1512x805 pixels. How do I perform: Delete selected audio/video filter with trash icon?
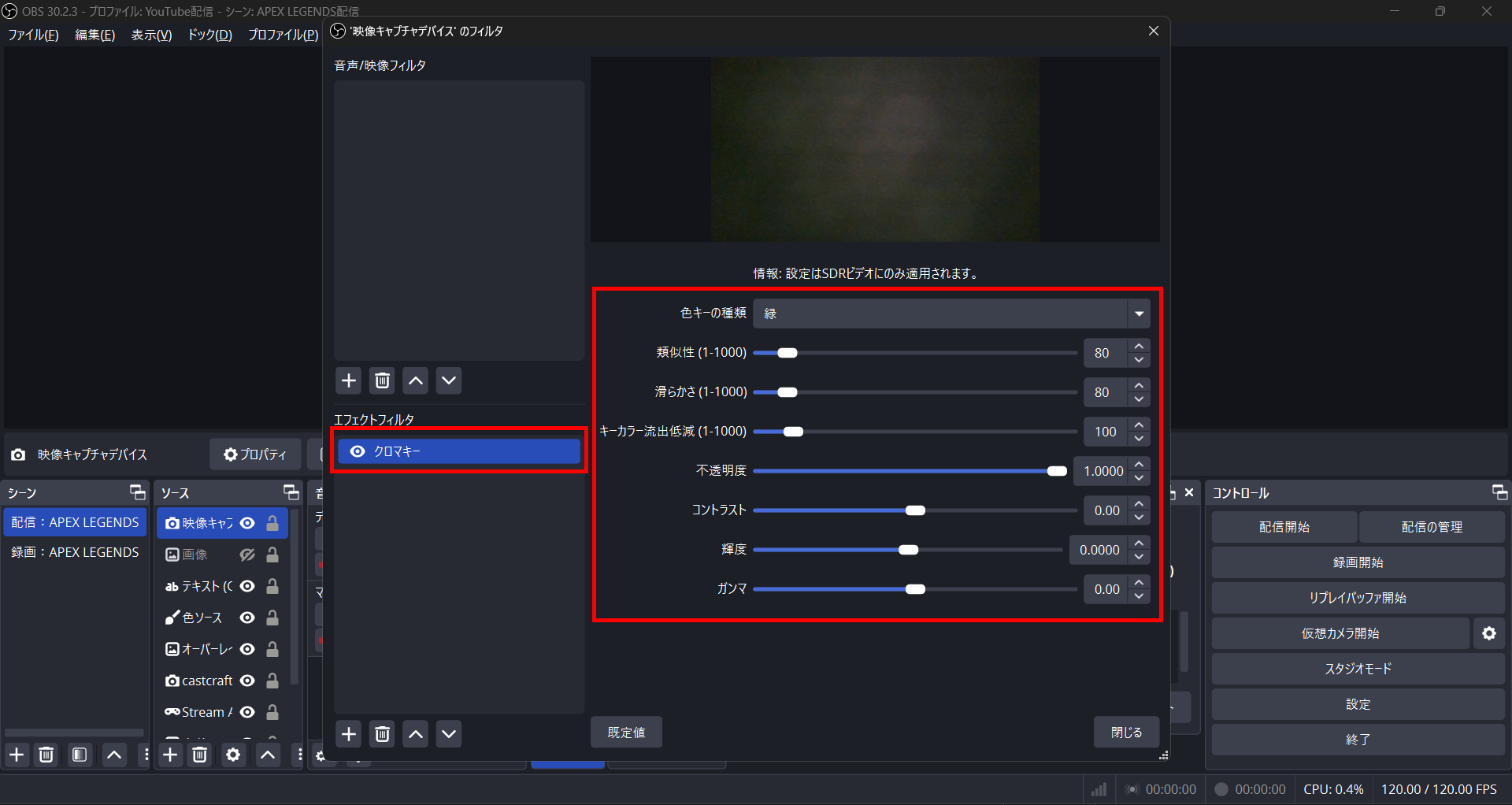pos(383,381)
